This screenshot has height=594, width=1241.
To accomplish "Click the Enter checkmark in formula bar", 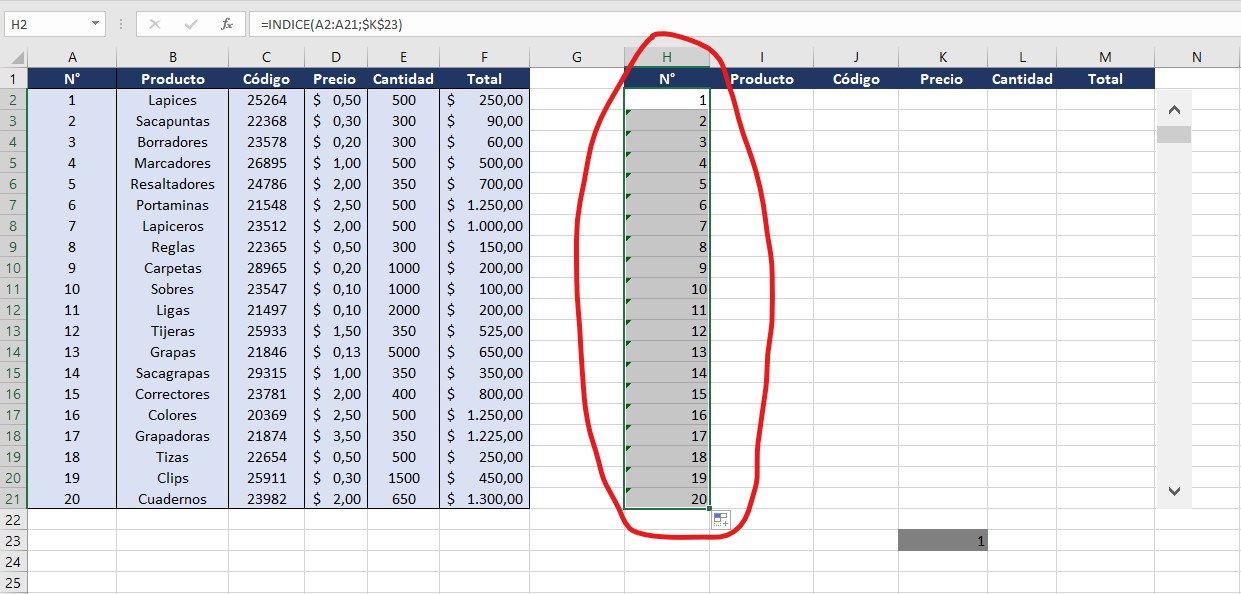I will click(191, 23).
